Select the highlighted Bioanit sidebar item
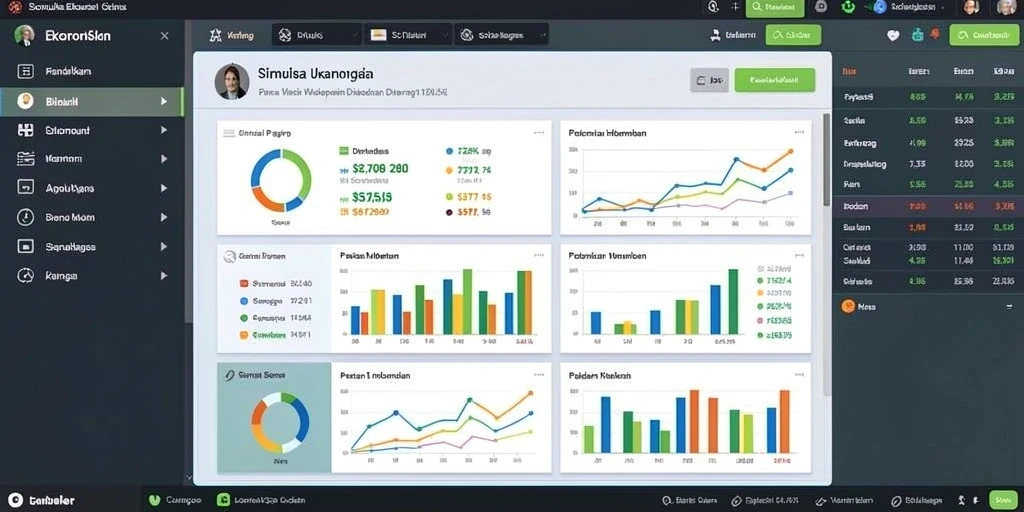 point(91,102)
